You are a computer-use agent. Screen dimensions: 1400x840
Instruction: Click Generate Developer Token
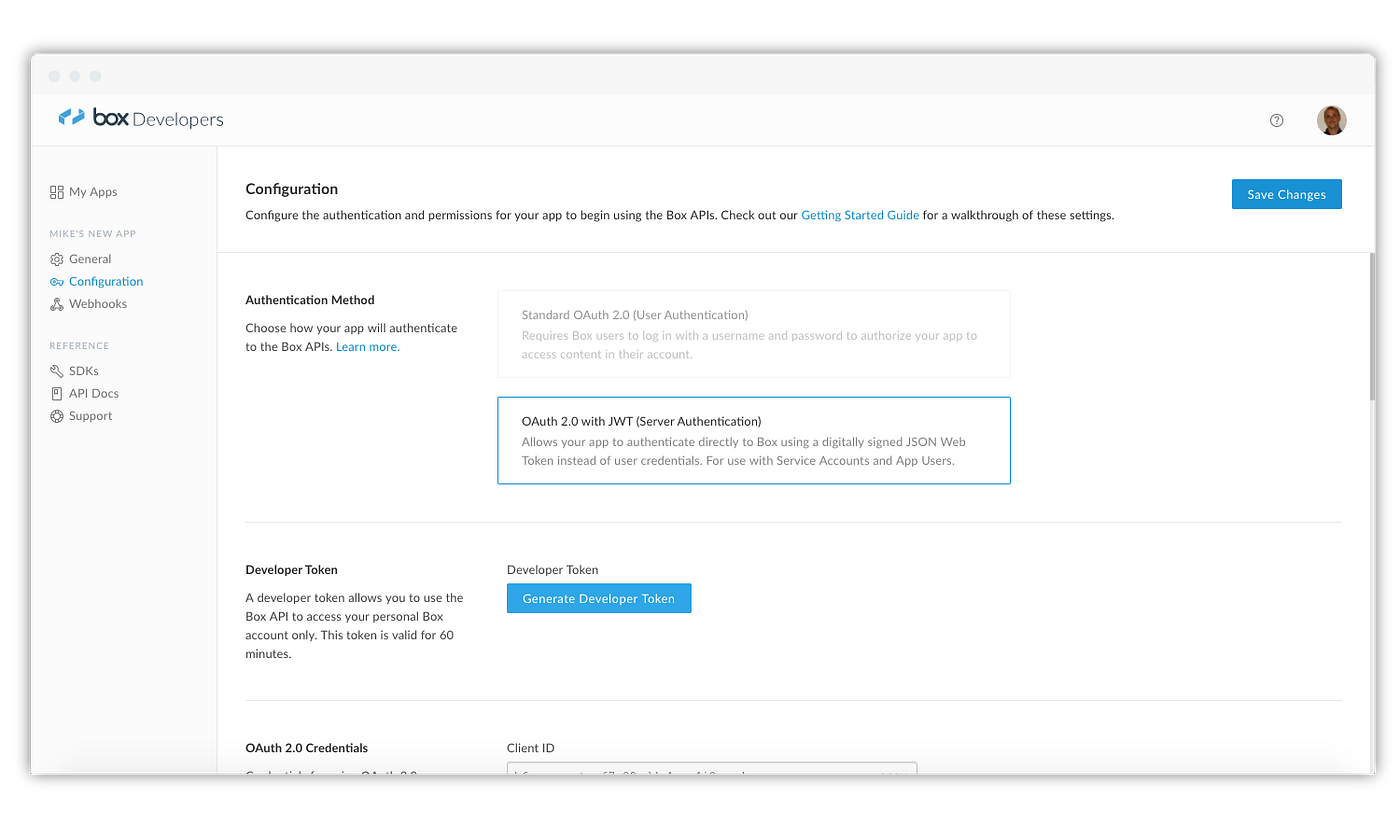(x=598, y=598)
